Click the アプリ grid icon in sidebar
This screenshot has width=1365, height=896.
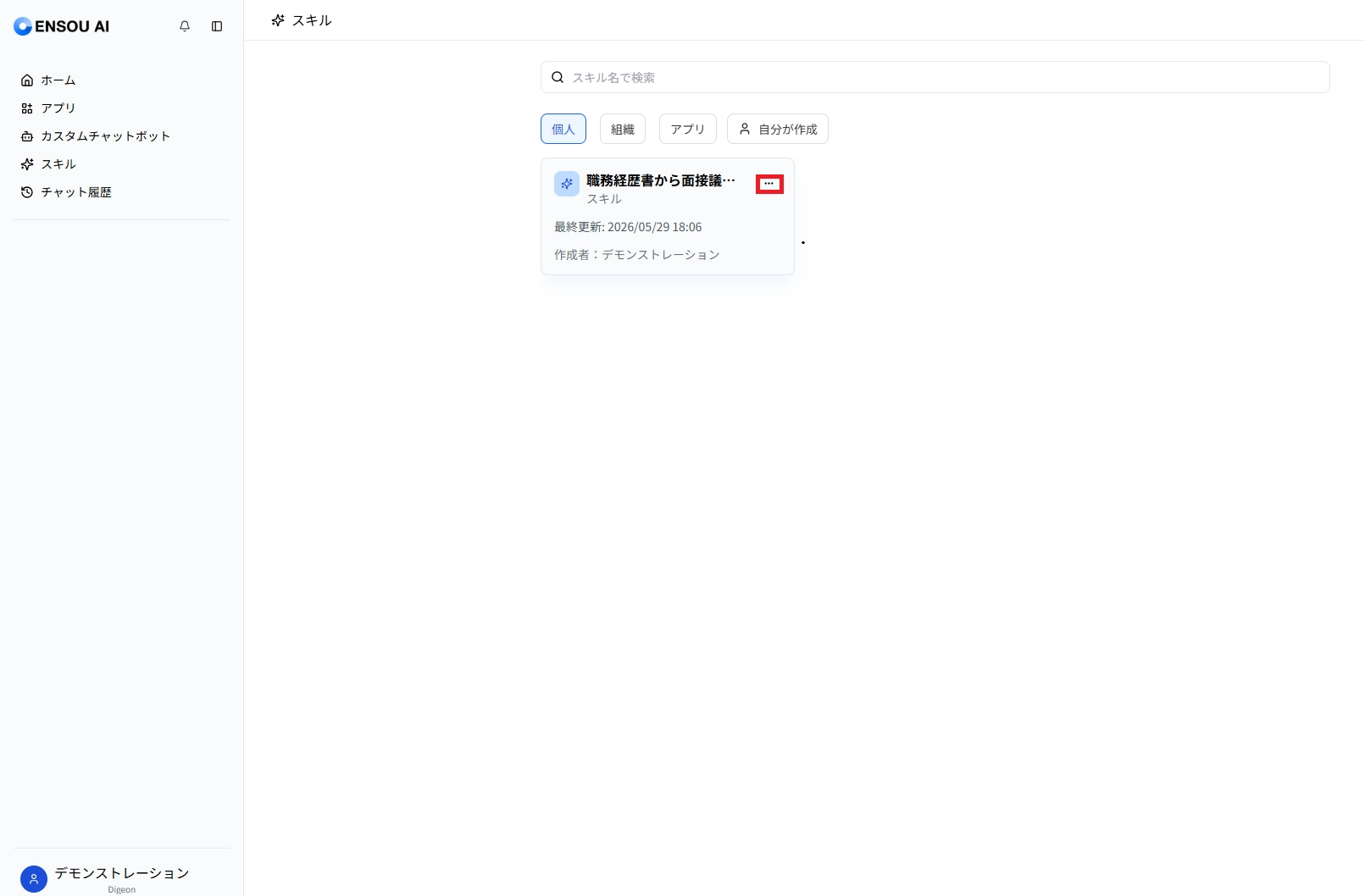(x=27, y=108)
